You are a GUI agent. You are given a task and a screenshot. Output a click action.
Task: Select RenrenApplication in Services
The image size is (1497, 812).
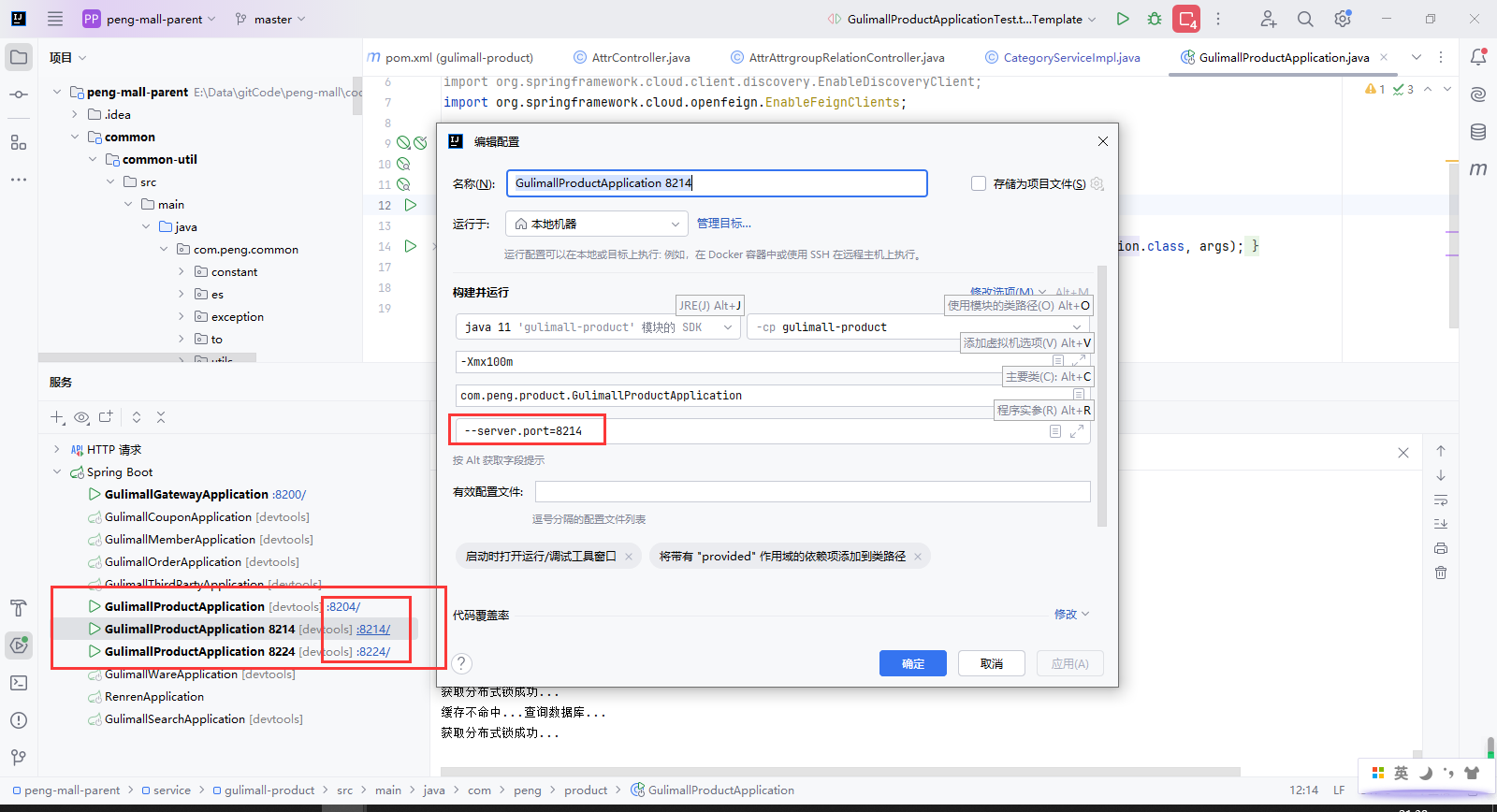click(x=154, y=697)
